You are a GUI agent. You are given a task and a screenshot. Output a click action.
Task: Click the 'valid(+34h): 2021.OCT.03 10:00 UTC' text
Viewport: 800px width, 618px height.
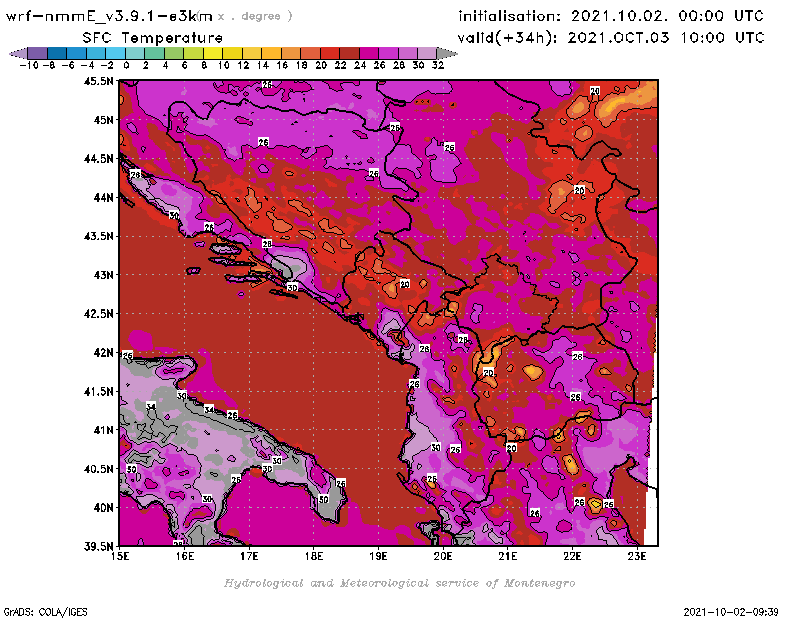pos(611,37)
